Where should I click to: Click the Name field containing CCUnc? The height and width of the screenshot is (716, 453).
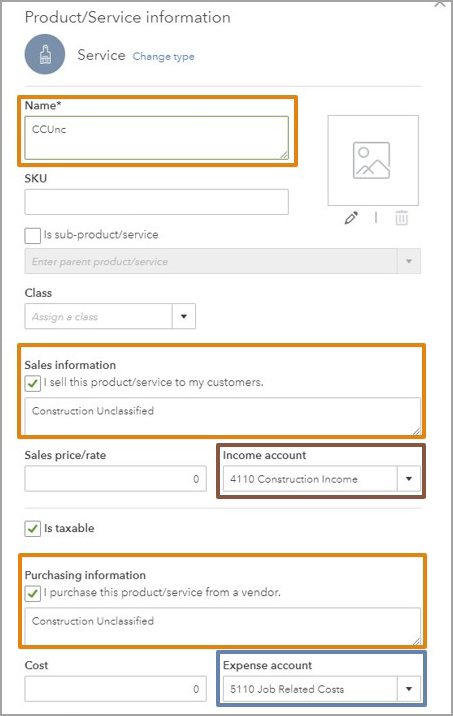pyautogui.click(x=157, y=138)
